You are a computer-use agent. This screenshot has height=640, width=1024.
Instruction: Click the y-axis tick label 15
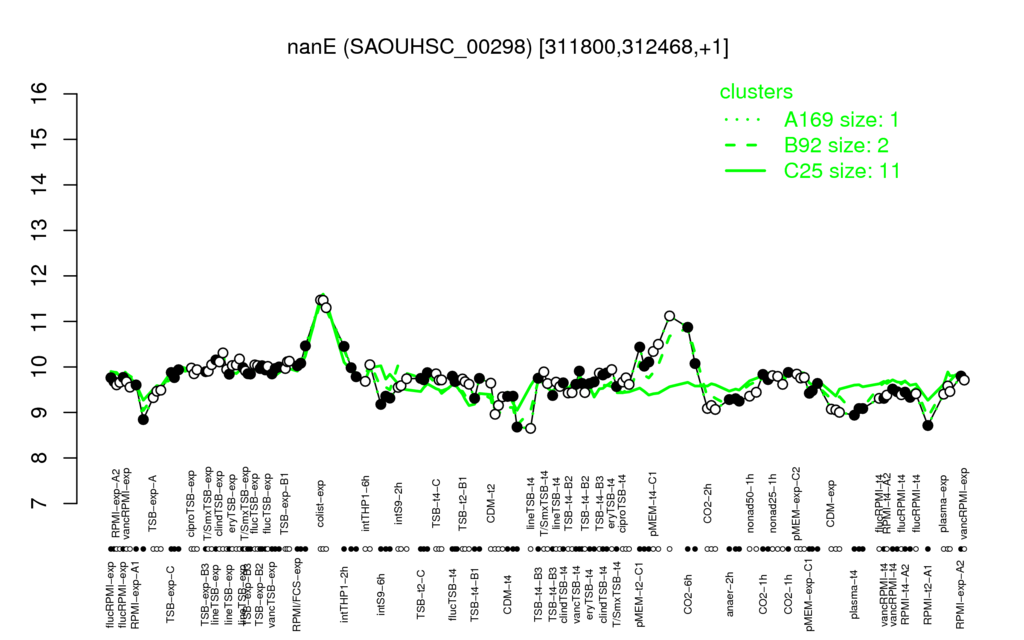click(40, 140)
